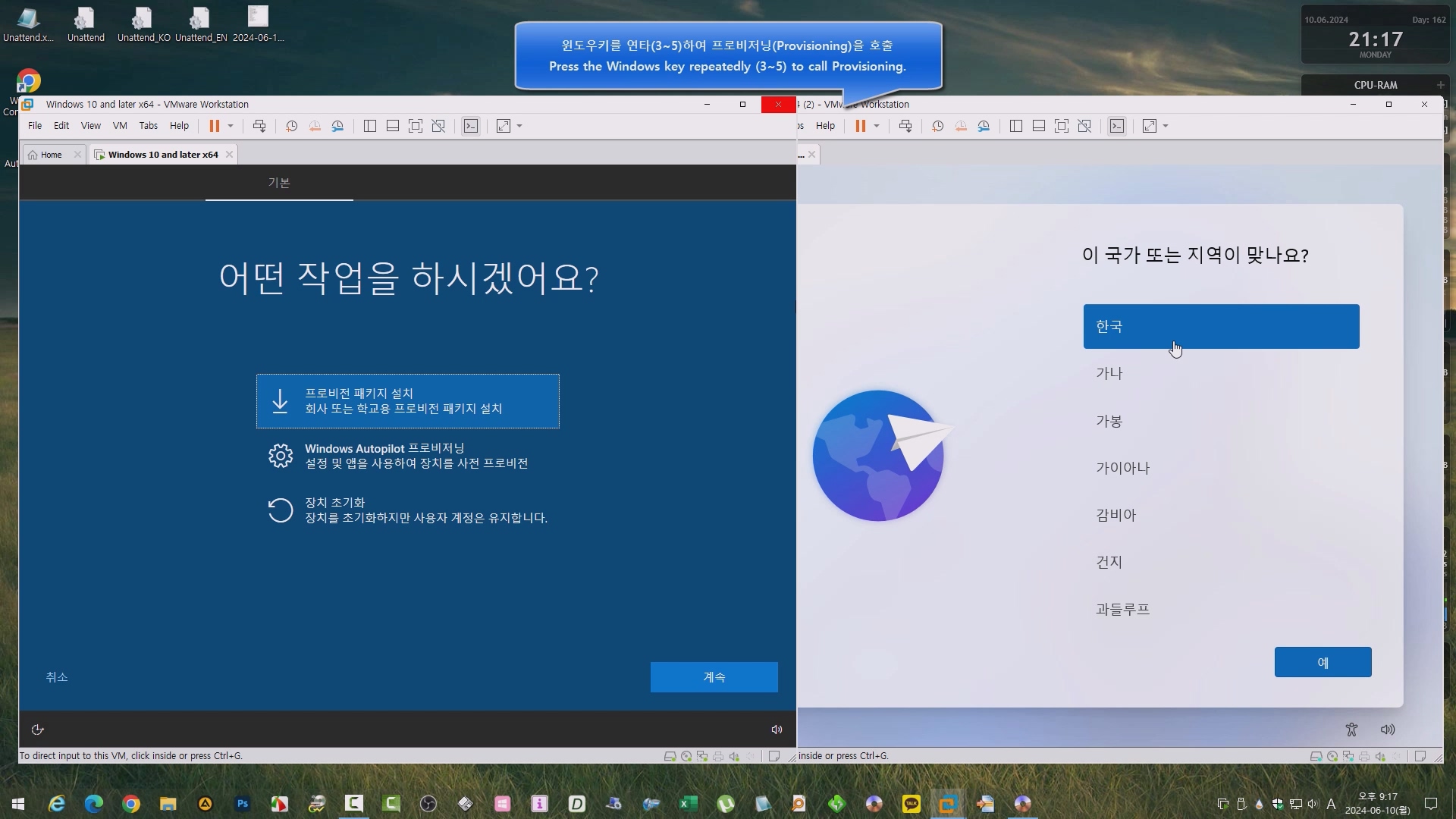The height and width of the screenshot is (819, 1456).
Task: Switch to the Home tab
Action: pos(51,155)
